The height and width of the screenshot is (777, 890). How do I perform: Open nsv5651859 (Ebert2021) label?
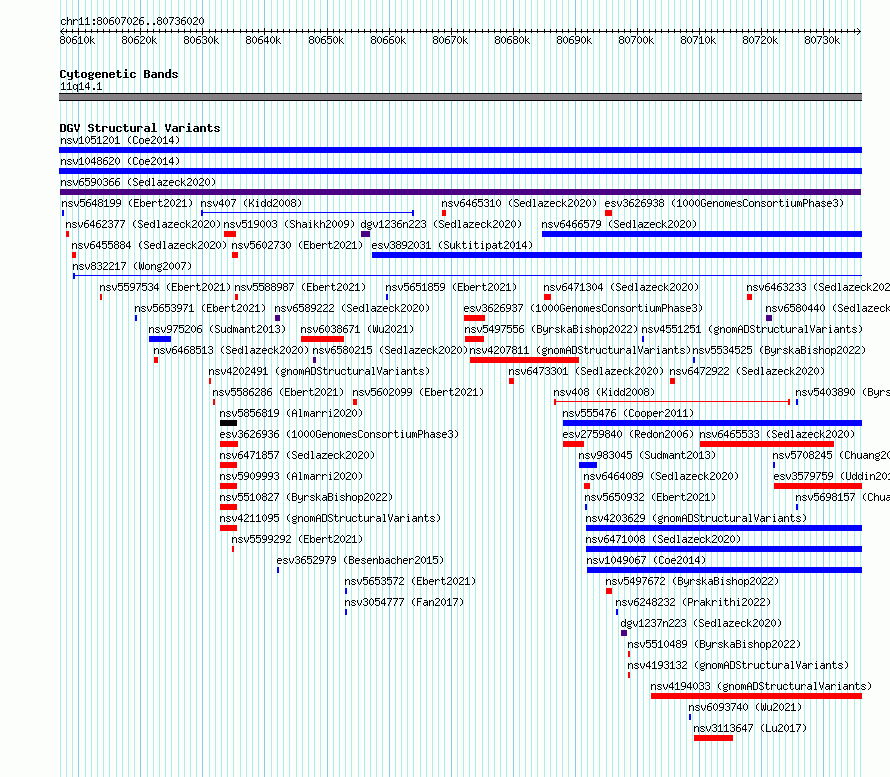(451, 287)
